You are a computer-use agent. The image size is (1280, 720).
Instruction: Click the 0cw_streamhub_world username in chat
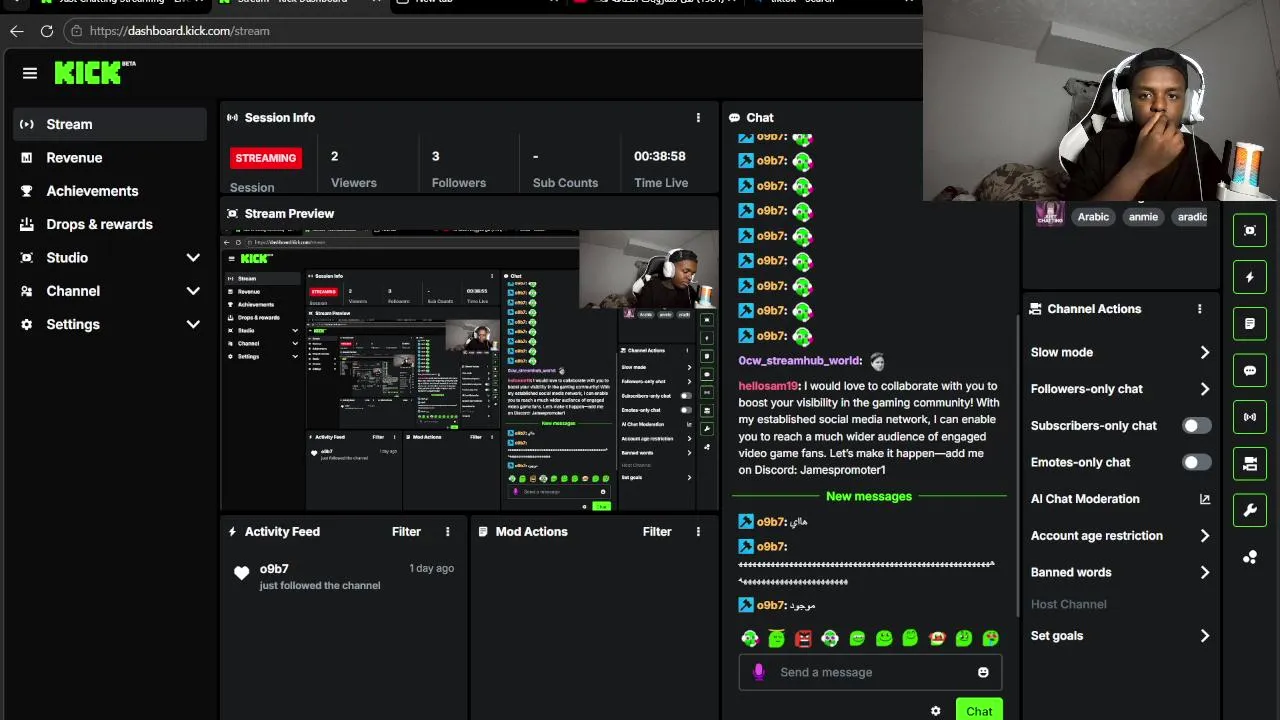pyautogui.click(x=799, y=361)
